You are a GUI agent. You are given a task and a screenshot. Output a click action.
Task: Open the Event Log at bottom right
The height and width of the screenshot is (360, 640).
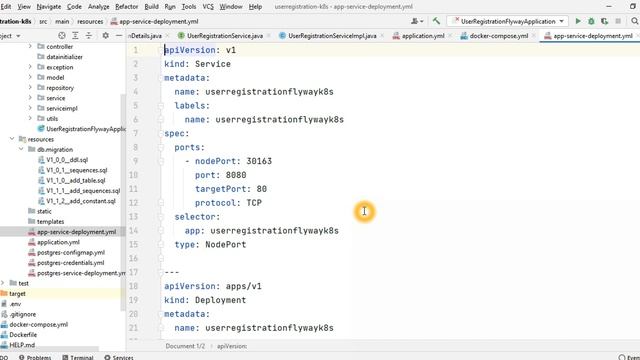pos(629,357)
